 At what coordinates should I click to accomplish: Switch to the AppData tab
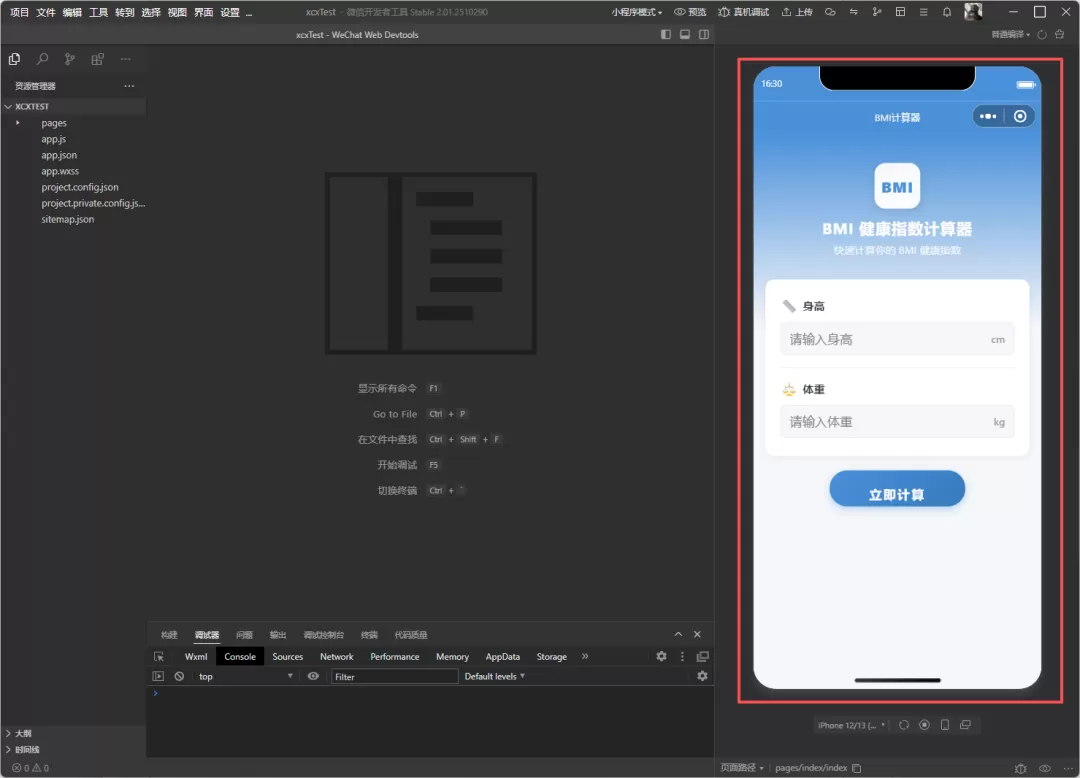[x=503, y=657]
